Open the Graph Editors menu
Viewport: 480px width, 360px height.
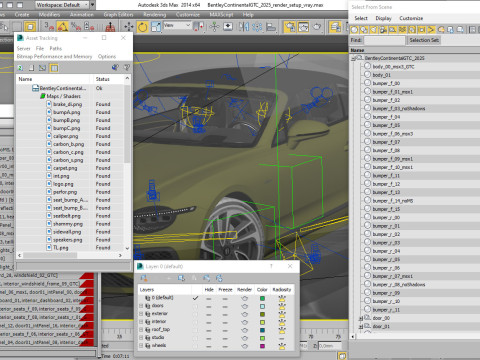[118, 15]
